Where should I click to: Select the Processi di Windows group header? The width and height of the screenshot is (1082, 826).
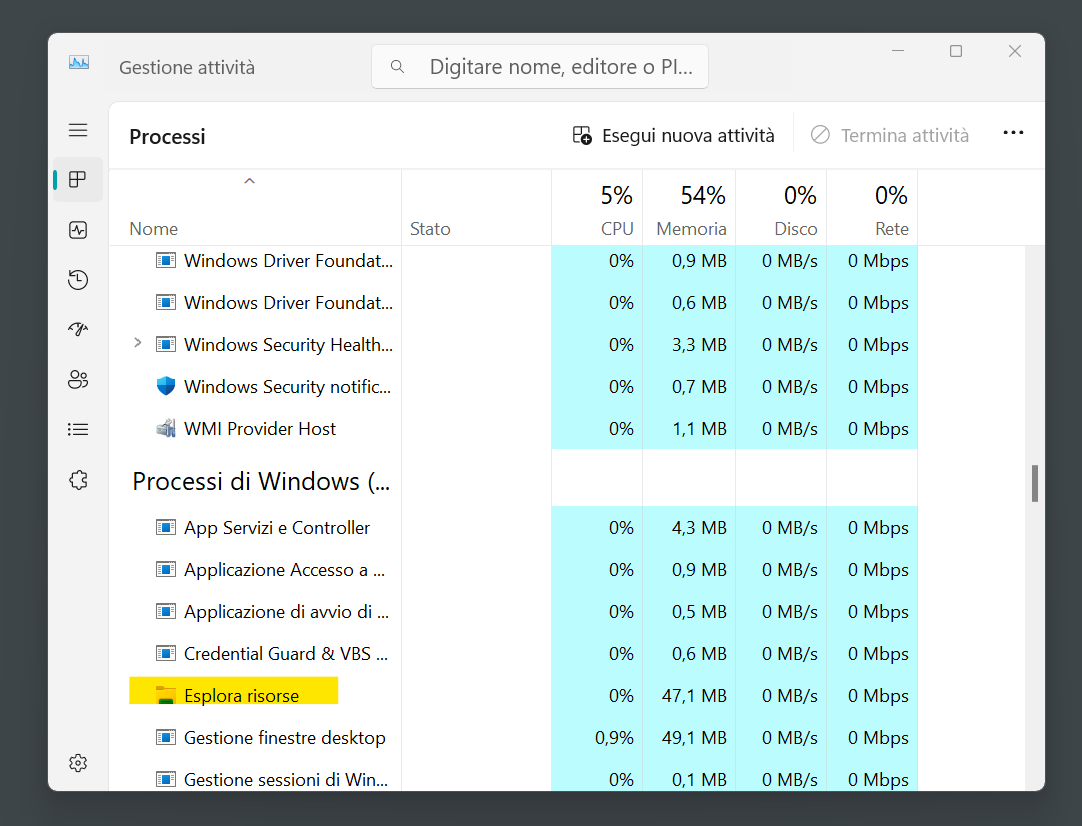pos(261,482)
